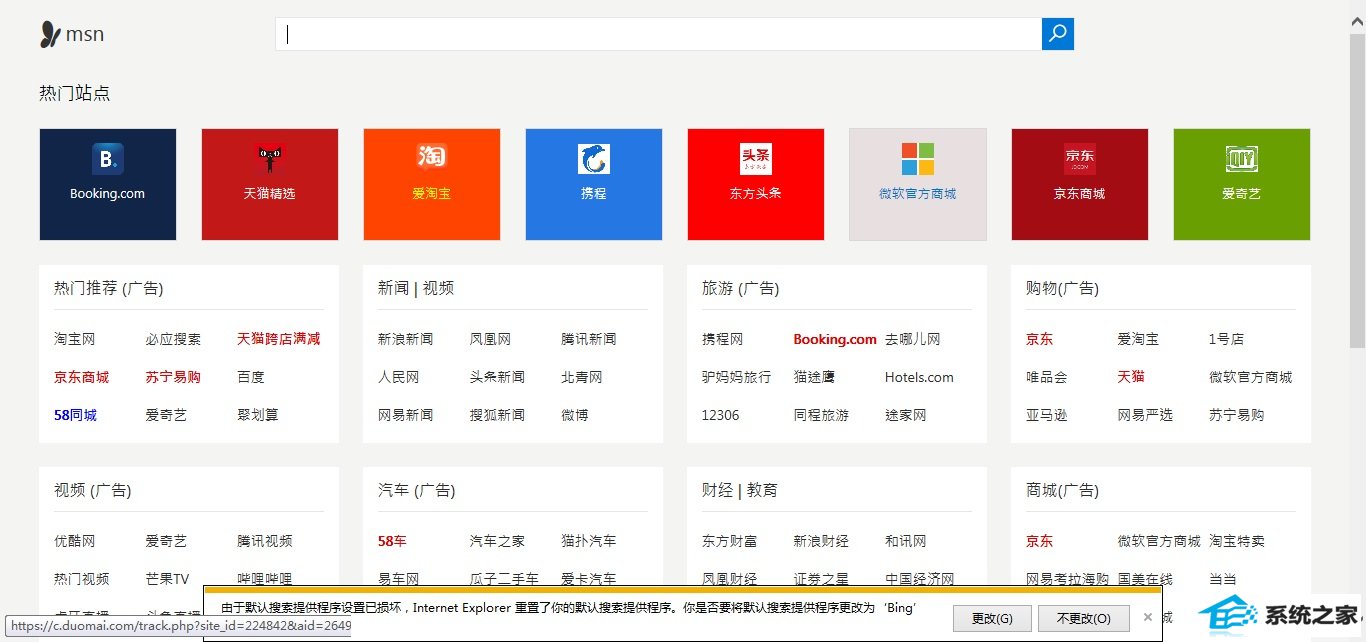The width and height of the screenshot is (1366, 642).
Task: Open 新浪新闻 link
Action: [x=406, y=339]
